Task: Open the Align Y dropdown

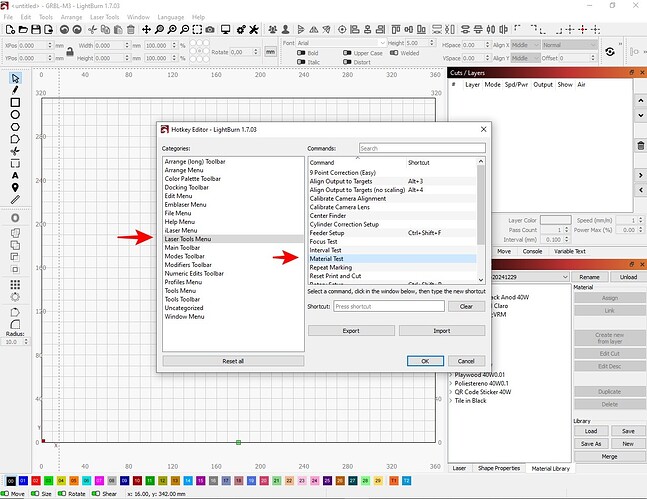Action: coord(525,58)
